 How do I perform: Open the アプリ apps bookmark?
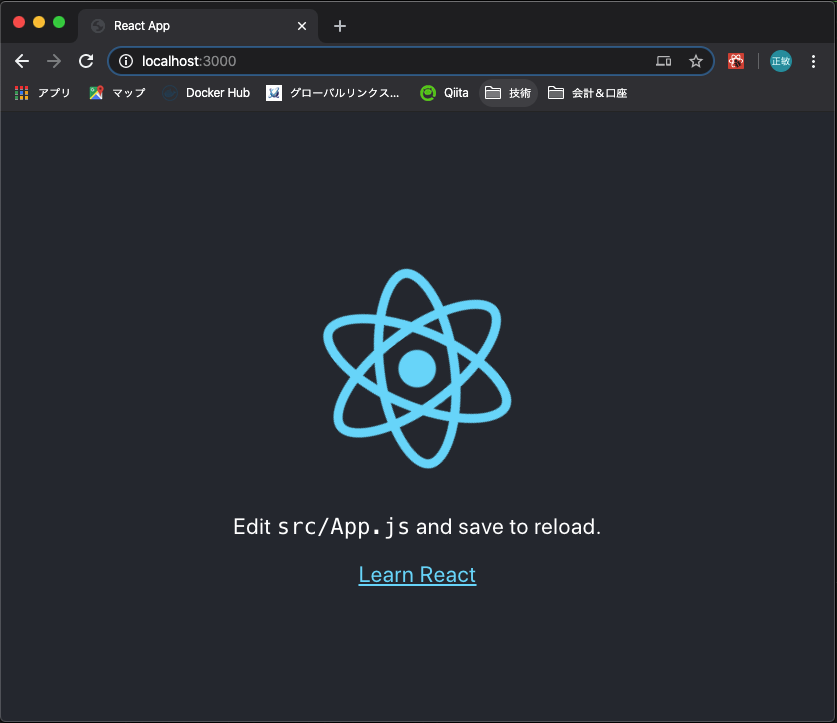click(43, 93)
